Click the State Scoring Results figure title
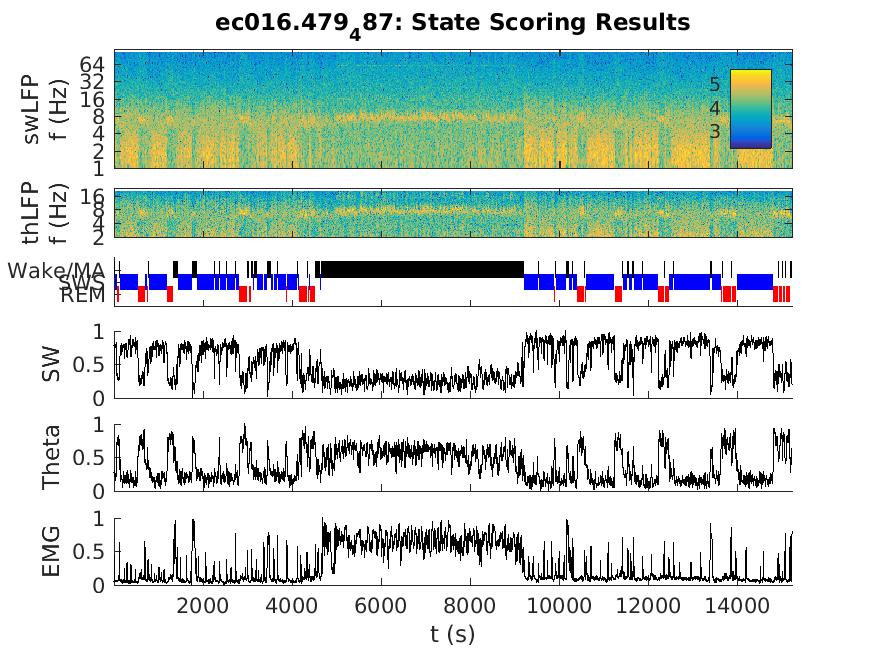875x656 pixels. click(453, 21)
